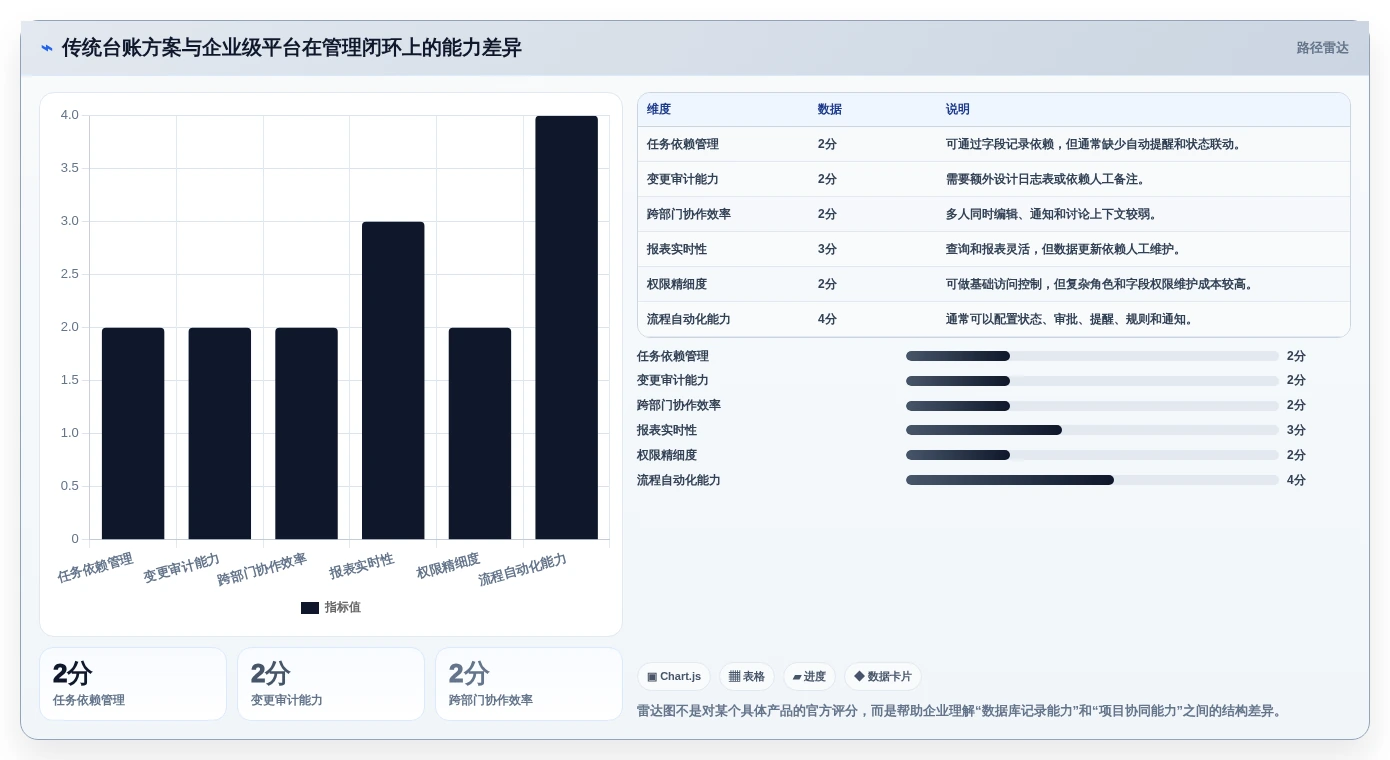This screenshot has width=1390, height=760.
Task: Click the 报表实时性 progress bar
Action: [x=1092, y=430]
